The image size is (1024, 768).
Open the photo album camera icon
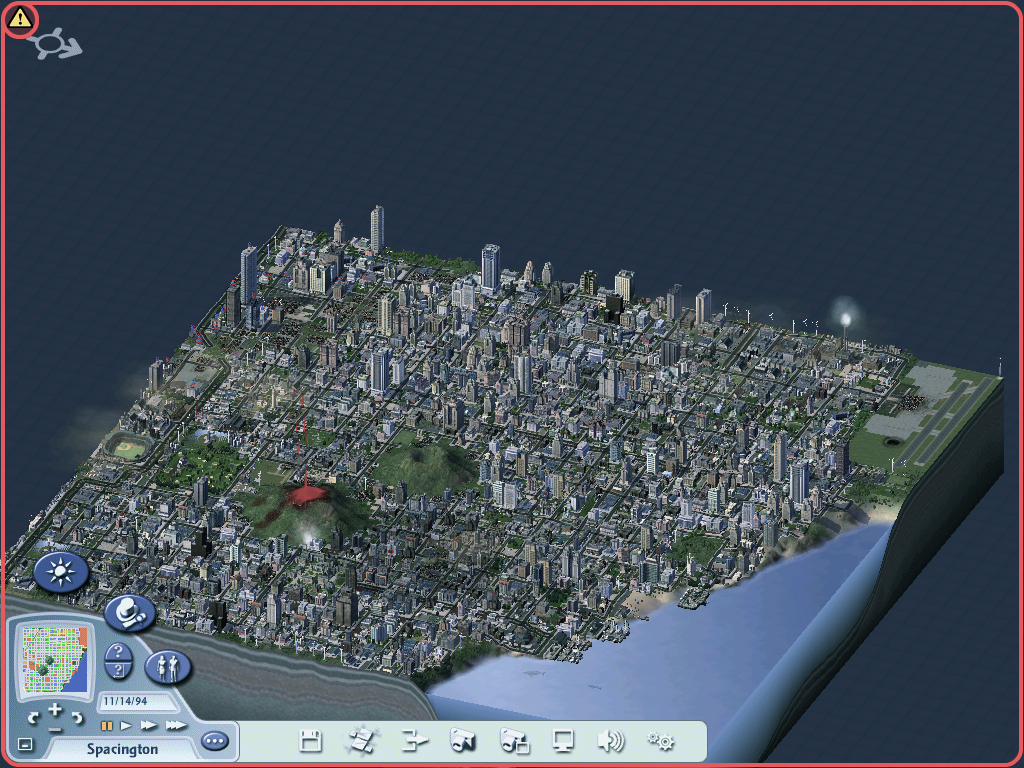point(514,741)
